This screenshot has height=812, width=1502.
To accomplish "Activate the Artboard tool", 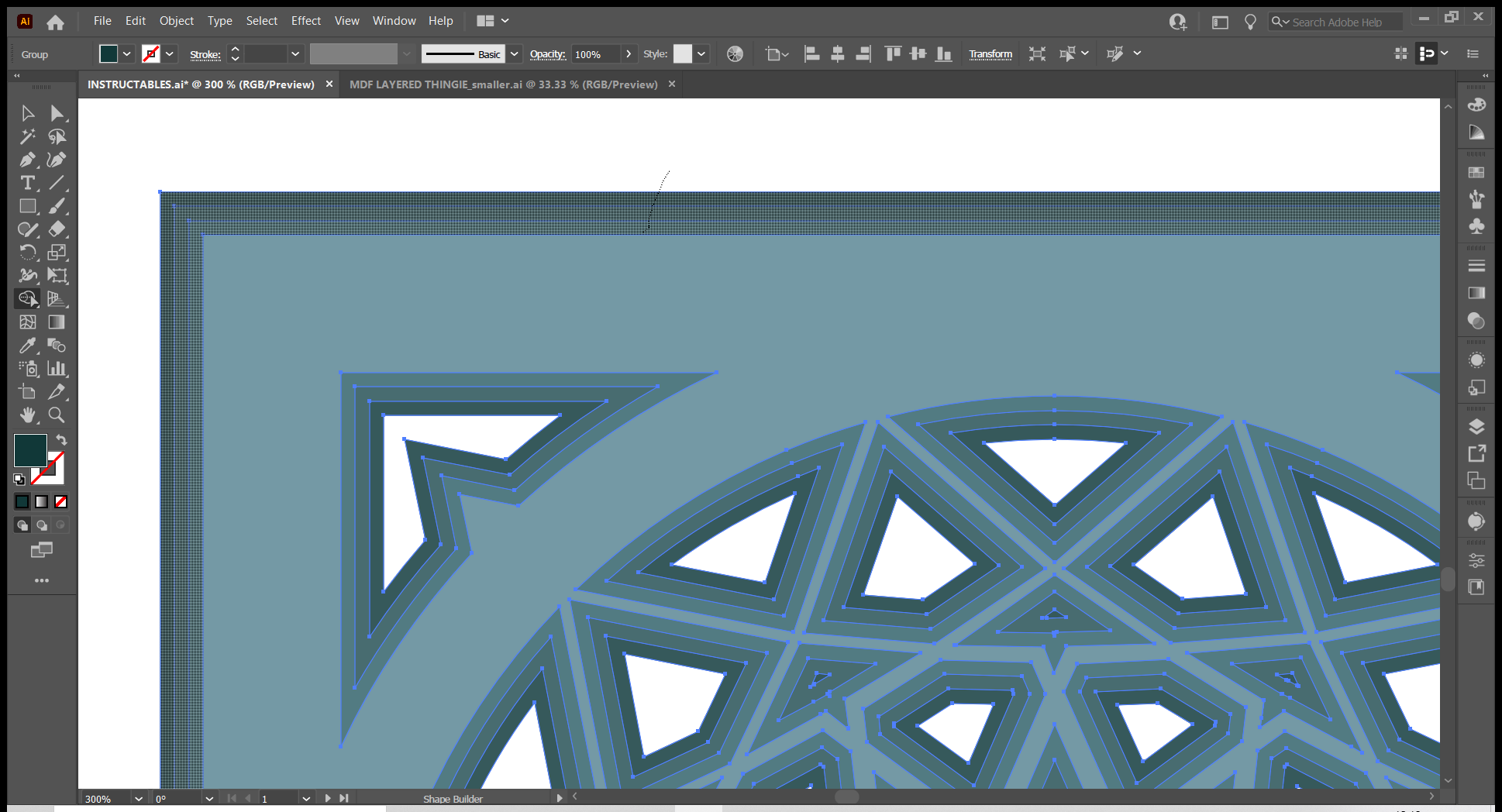I will point(28,392).
